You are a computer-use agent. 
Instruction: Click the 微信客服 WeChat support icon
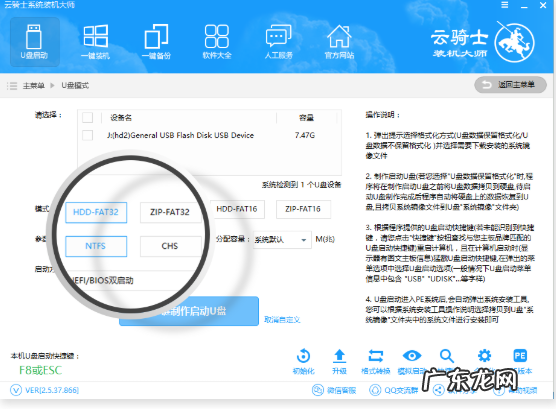pyautogui.click(x=318, y=390)
